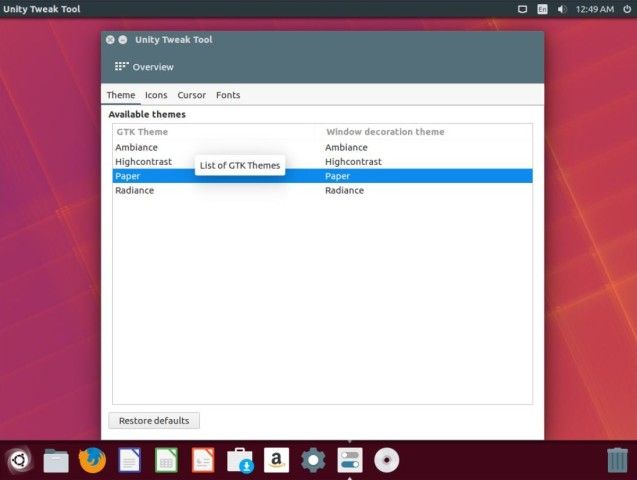
Task: Select Paper in GTK Theme list
Action: pyautogui.click(x=128, y=176)
